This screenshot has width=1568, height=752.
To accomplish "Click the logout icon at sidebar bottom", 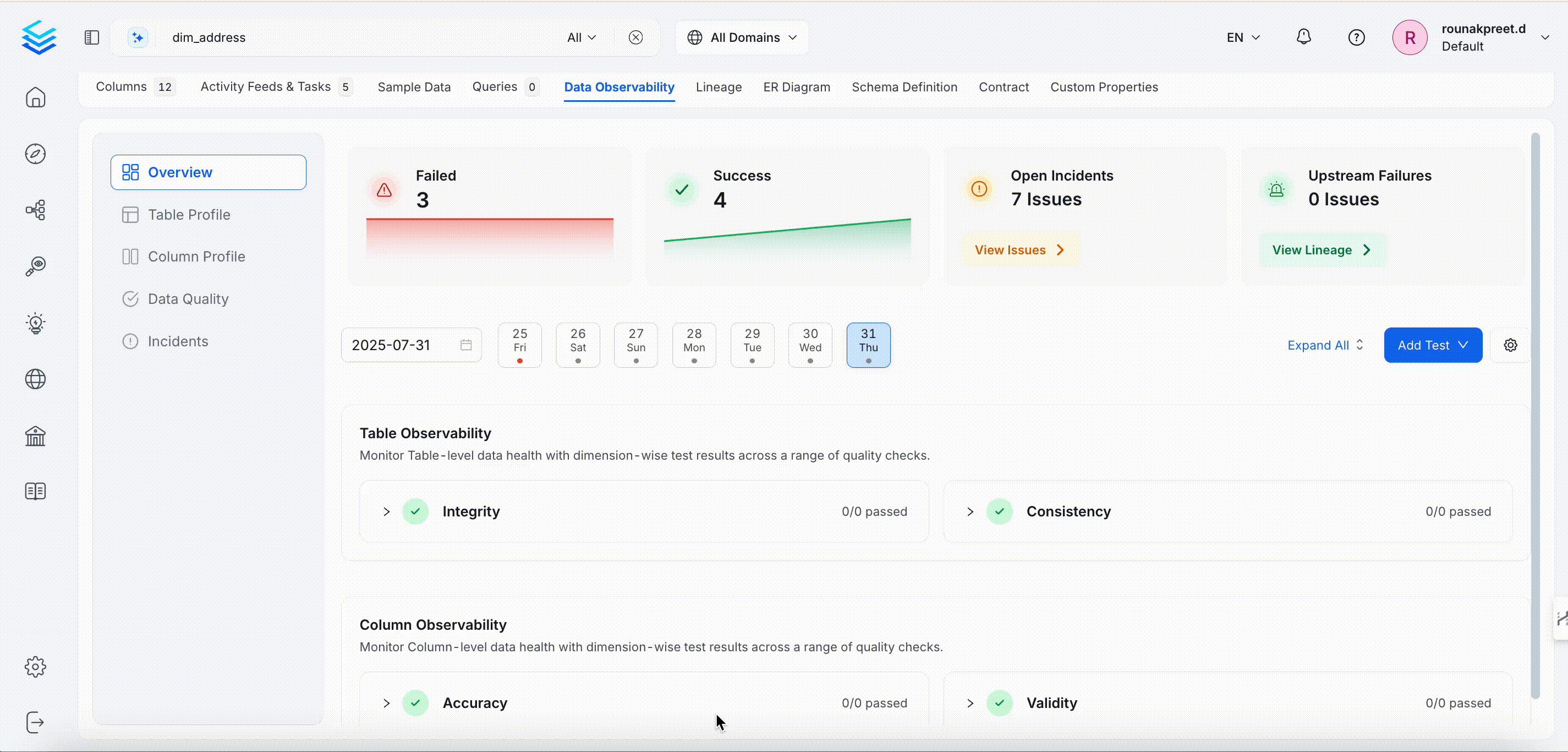I will pos(35,723).
